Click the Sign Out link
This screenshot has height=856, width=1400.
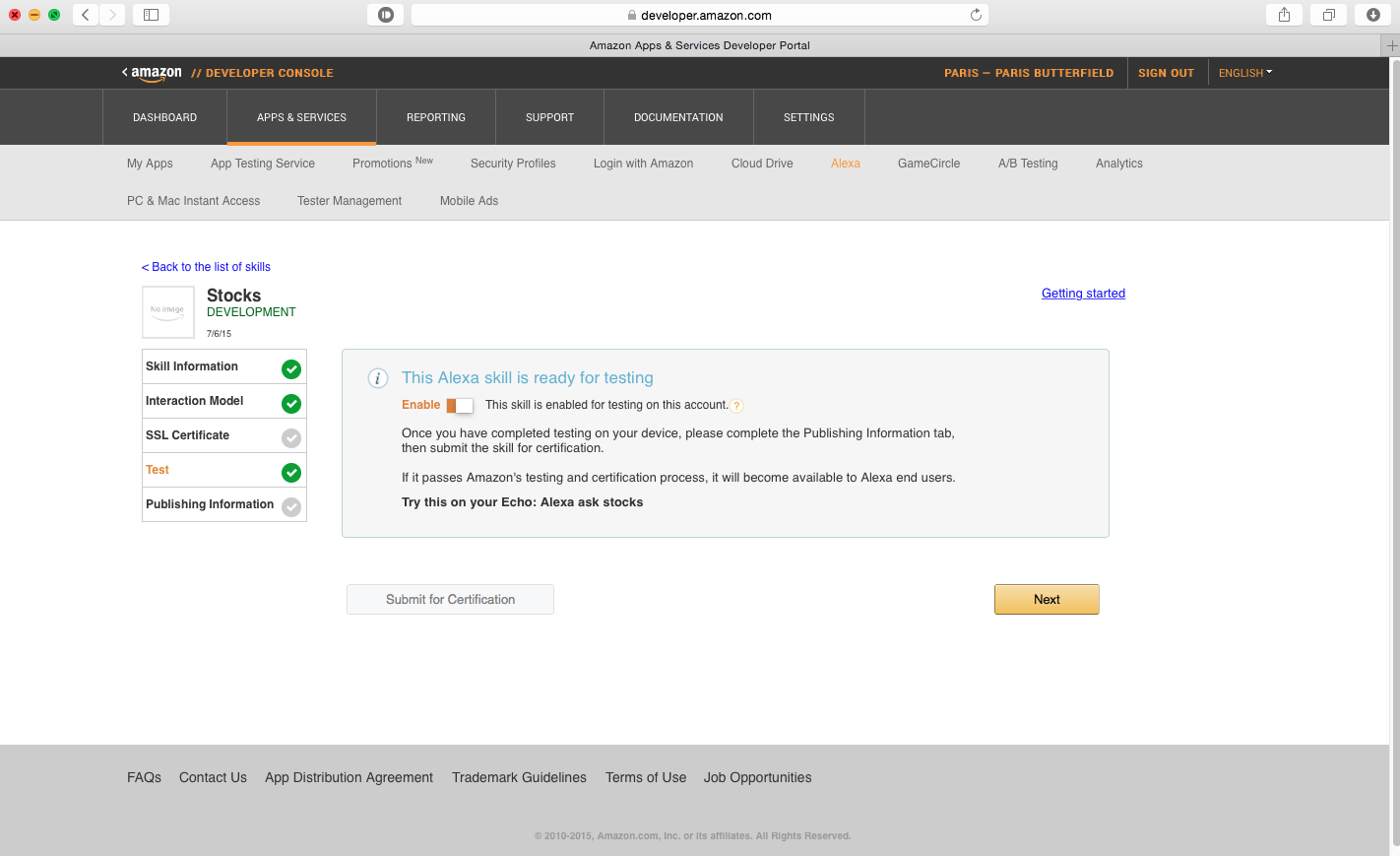point(1166,73)
